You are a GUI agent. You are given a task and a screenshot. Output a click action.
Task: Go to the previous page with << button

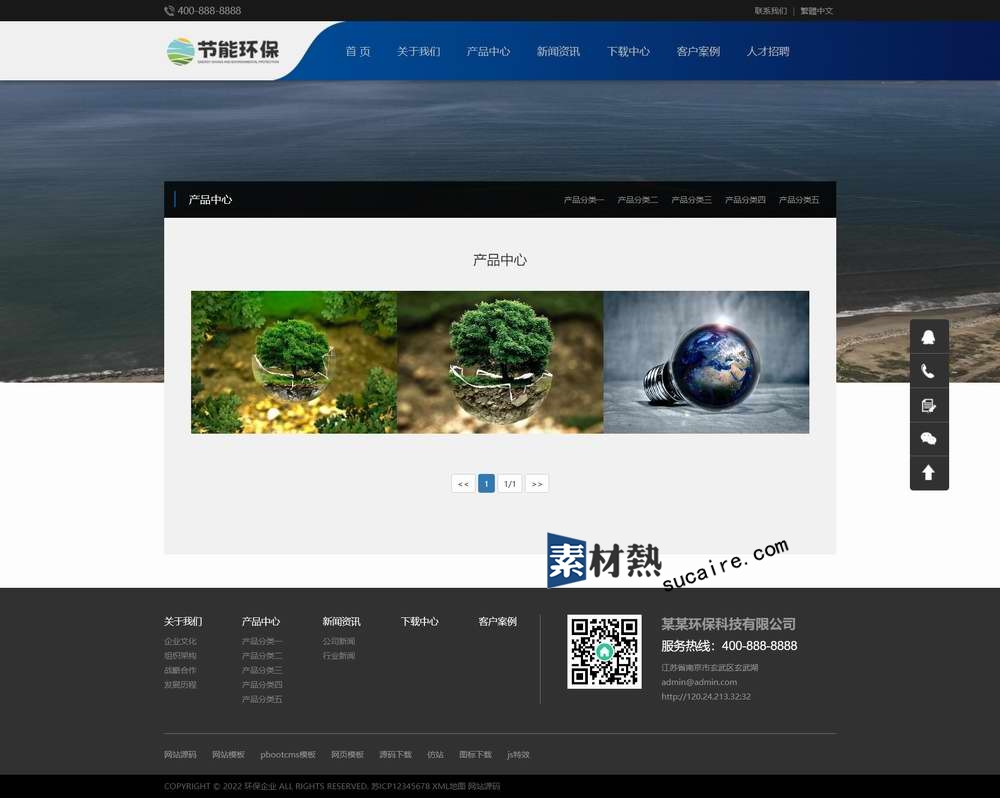pos(463,484)
